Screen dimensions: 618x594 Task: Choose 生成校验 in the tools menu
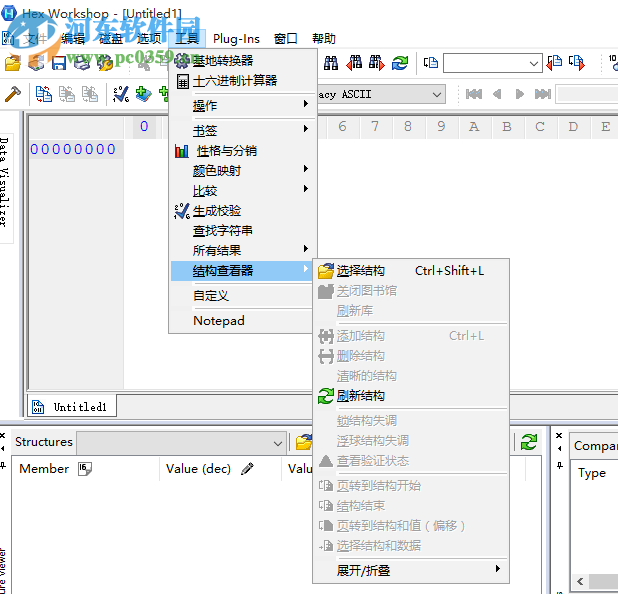point(242,210)
